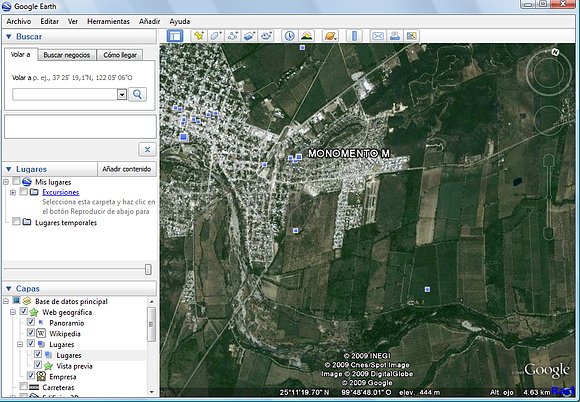The height and width of the screenshot is (402, 580).
Task: Enable the Carreteras layer checkbox
Action: pos(24,387)
